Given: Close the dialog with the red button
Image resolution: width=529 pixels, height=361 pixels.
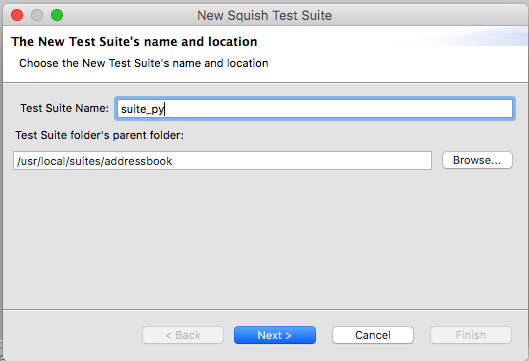Looking at the screenshot, I should coord(17,15).
